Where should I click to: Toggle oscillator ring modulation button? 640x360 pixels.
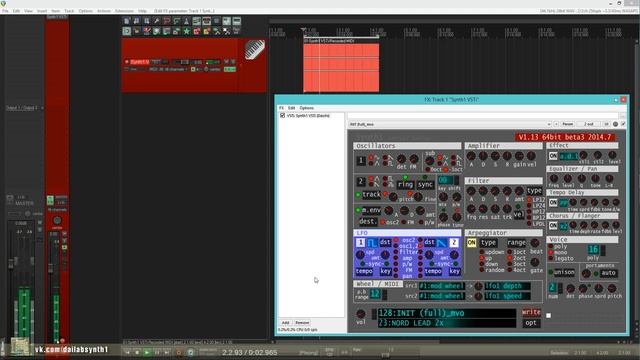405,185
